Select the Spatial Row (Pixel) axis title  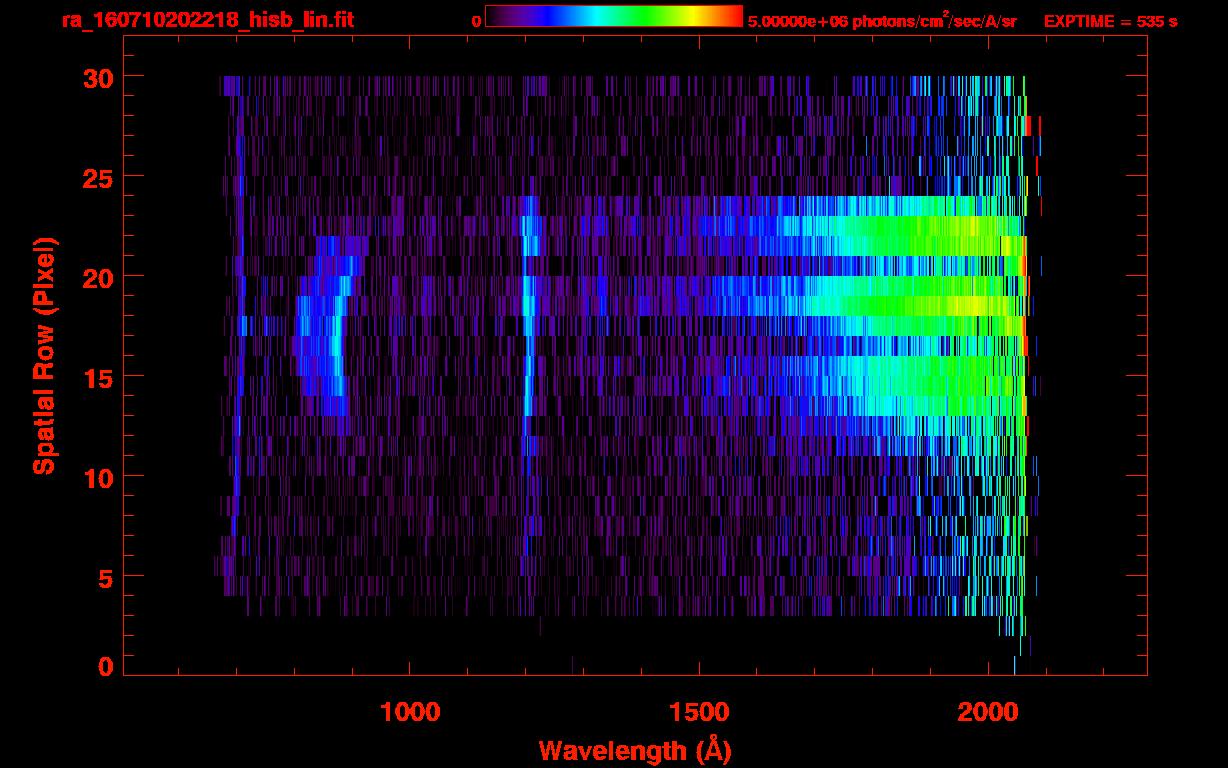45,355
